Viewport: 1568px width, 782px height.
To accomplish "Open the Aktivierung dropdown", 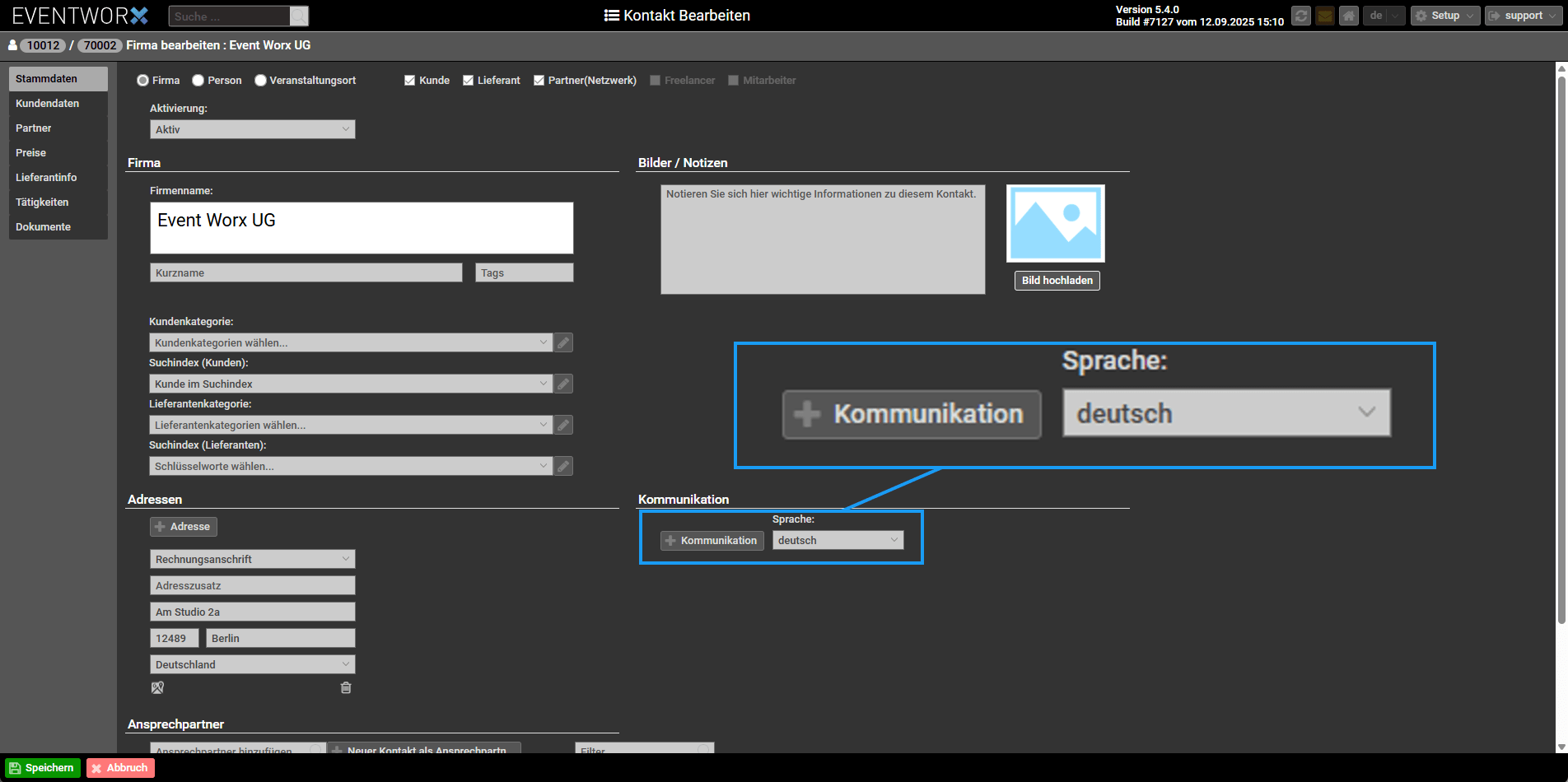I will (x=252, y=129).
